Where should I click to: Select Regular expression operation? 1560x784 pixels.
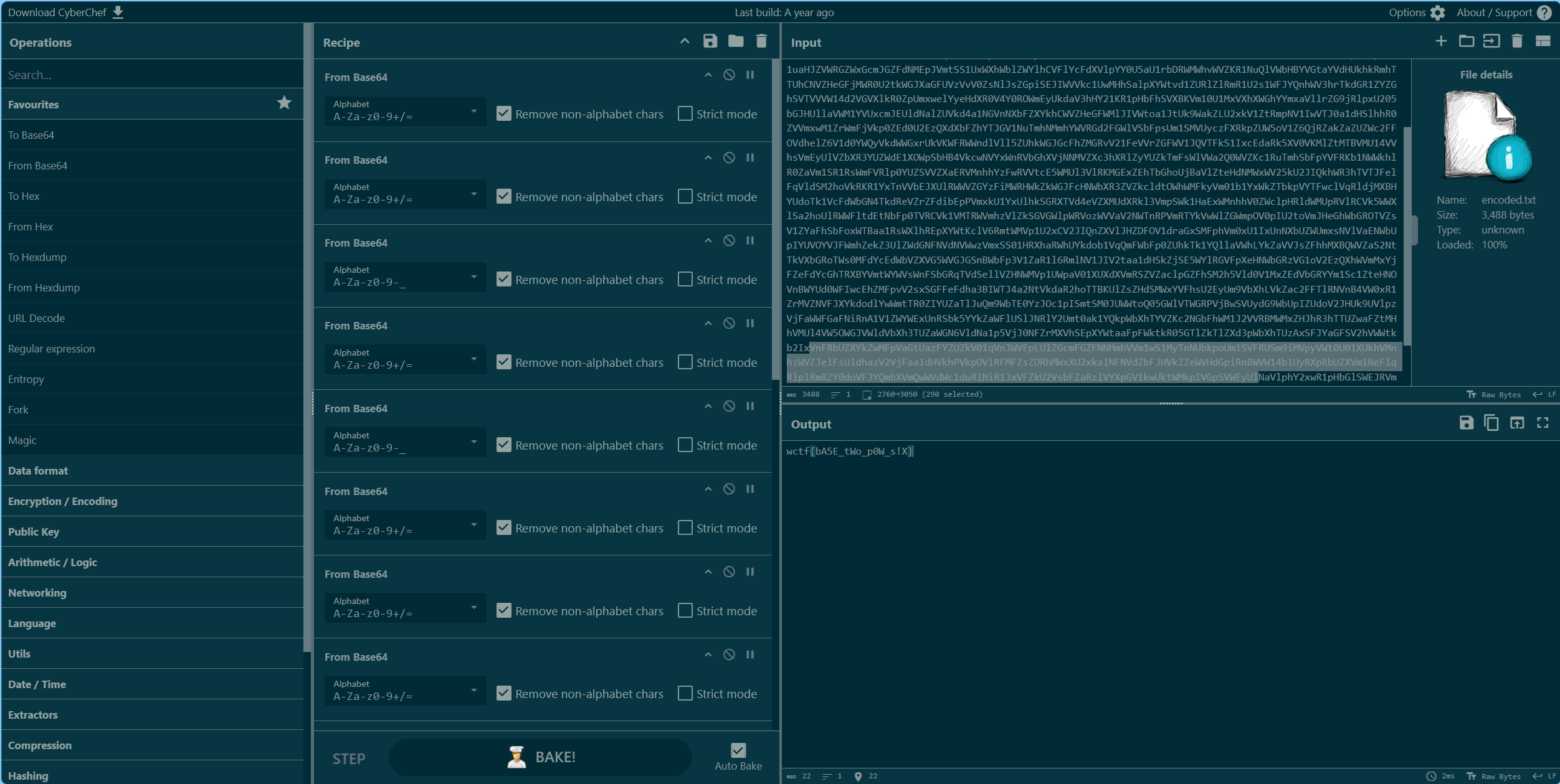[x=152, y=349]
